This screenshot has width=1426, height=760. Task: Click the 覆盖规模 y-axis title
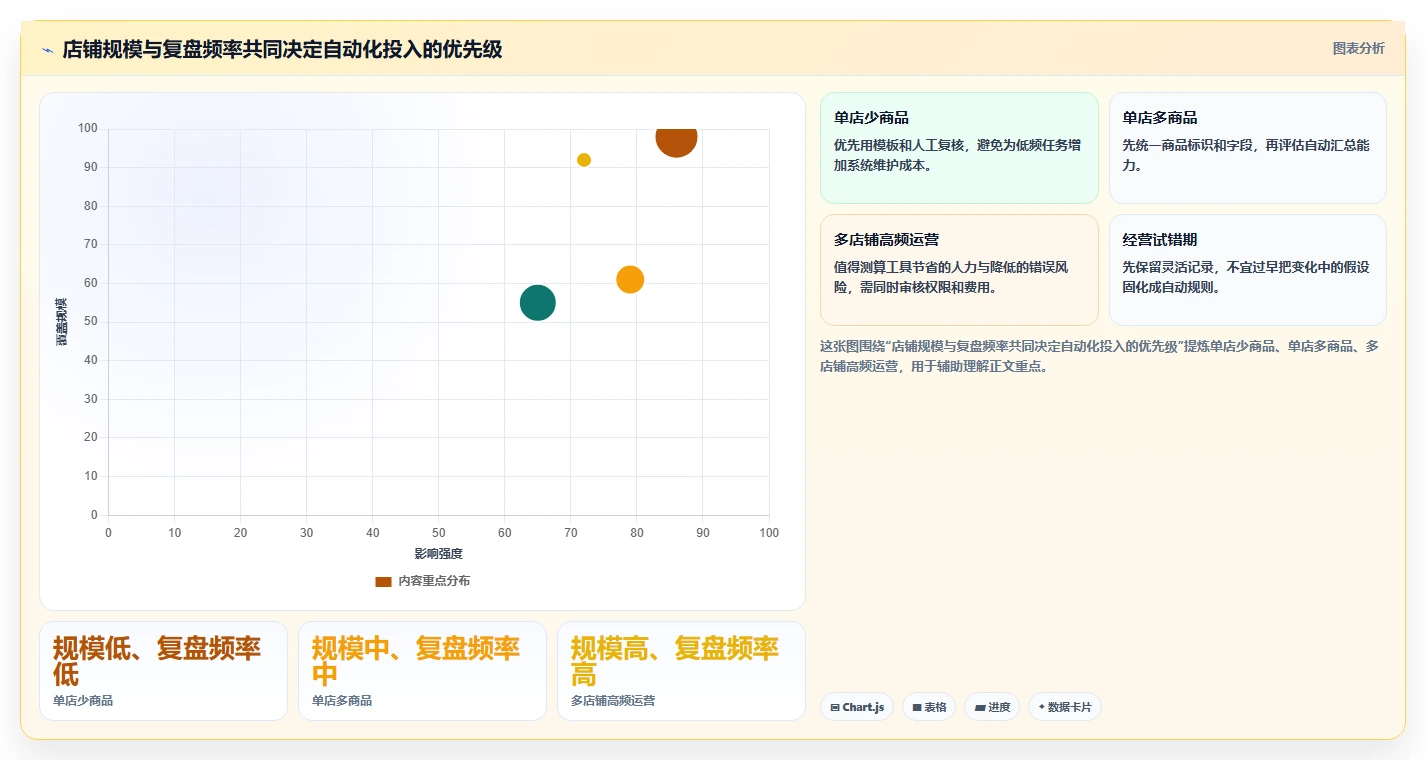coord(62,321)
